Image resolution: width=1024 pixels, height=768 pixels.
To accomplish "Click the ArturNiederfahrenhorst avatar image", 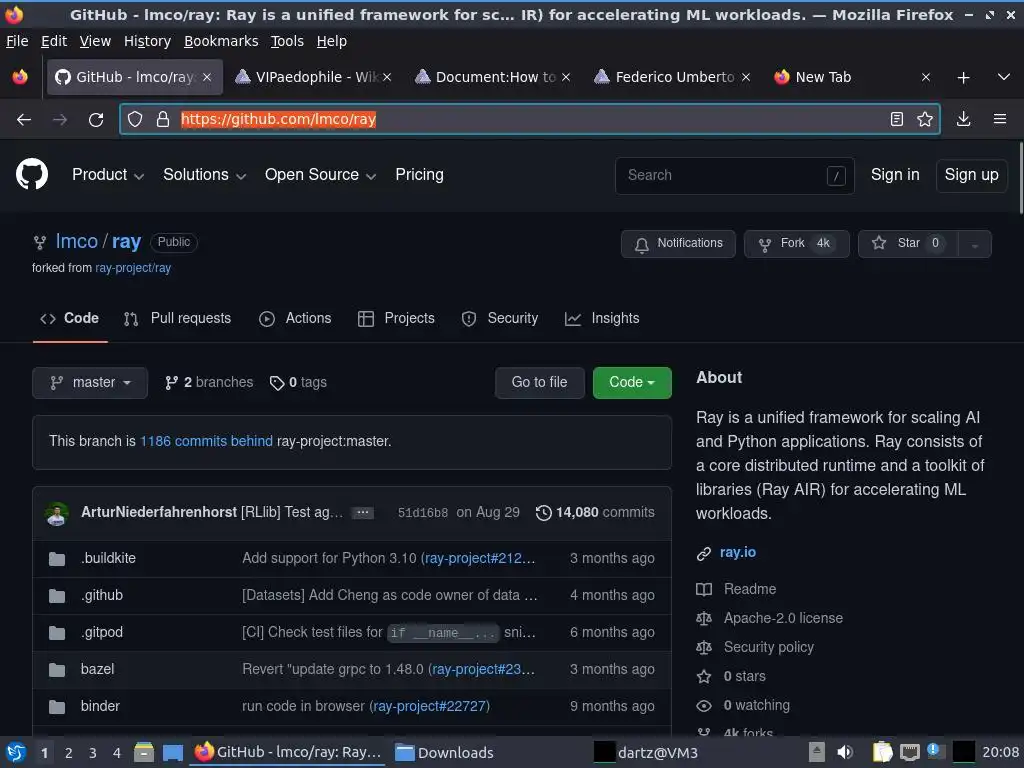I will point(57,513).
